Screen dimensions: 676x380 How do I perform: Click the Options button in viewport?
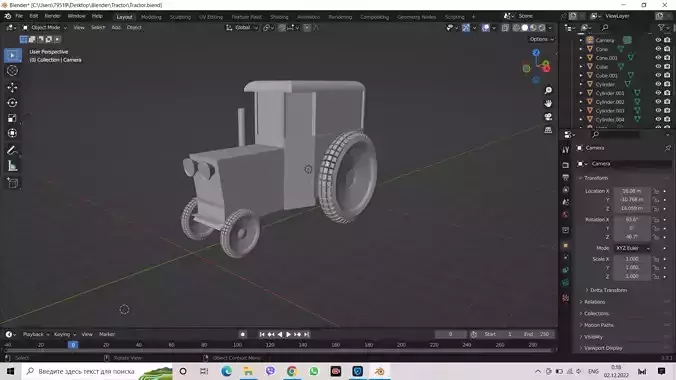coord(541,39)
